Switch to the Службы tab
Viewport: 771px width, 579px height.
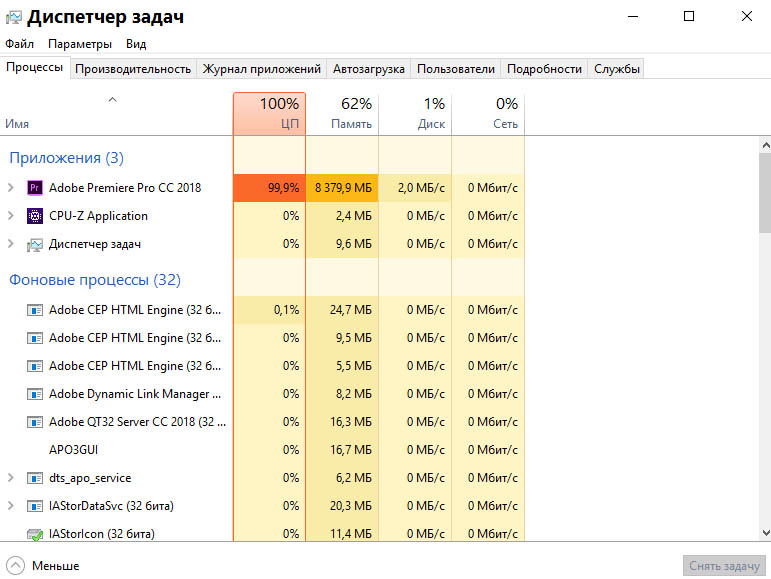tap(617, 69)
